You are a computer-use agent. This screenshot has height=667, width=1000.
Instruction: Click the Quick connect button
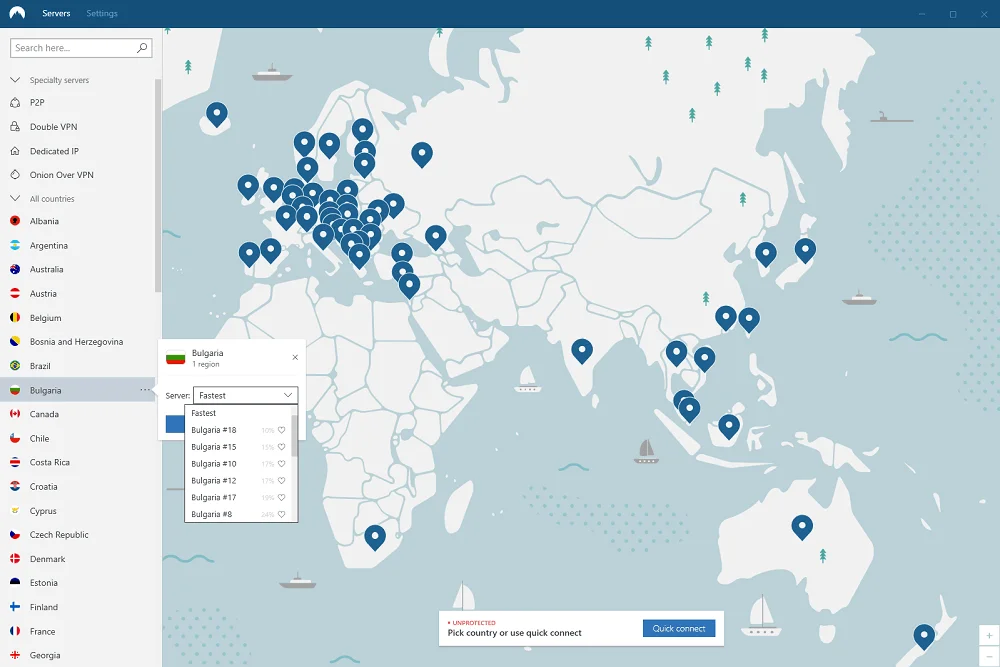[679, 629]
